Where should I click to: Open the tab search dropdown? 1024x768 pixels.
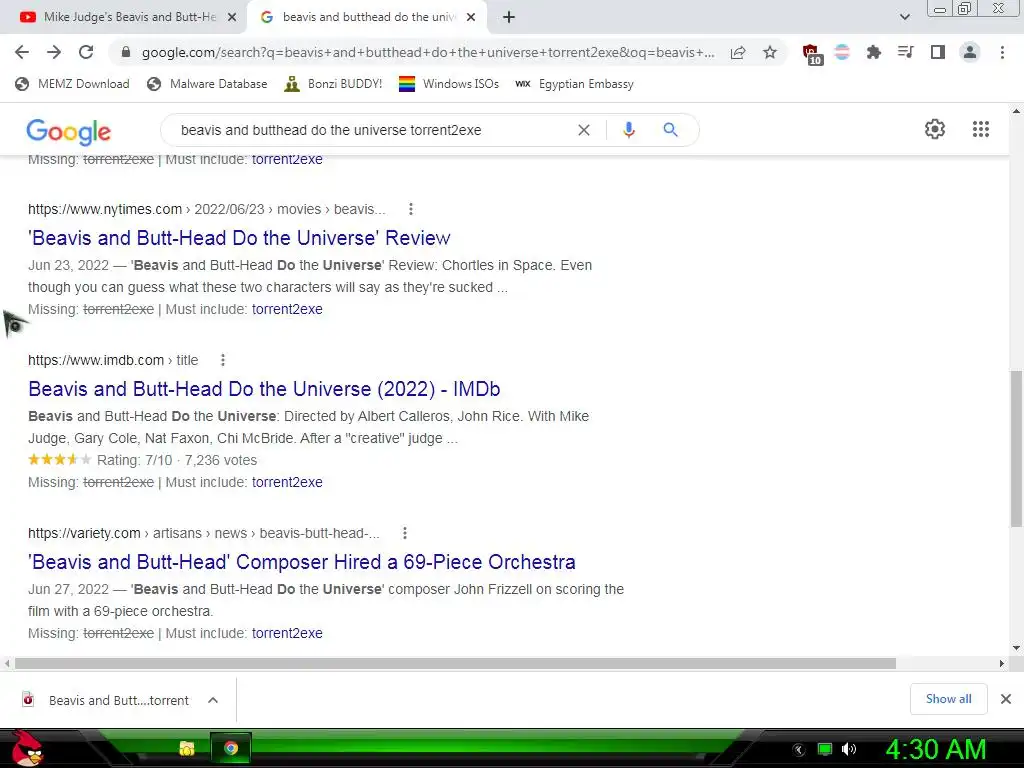[904, 17]
